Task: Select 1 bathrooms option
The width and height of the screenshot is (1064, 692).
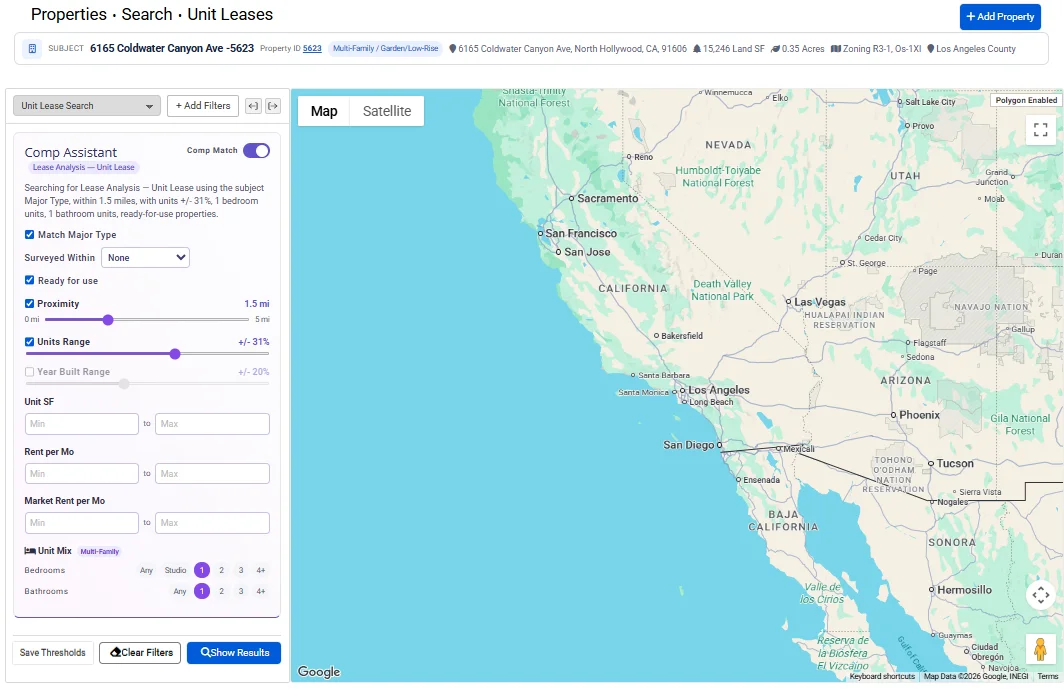Action: click(202, 592)
